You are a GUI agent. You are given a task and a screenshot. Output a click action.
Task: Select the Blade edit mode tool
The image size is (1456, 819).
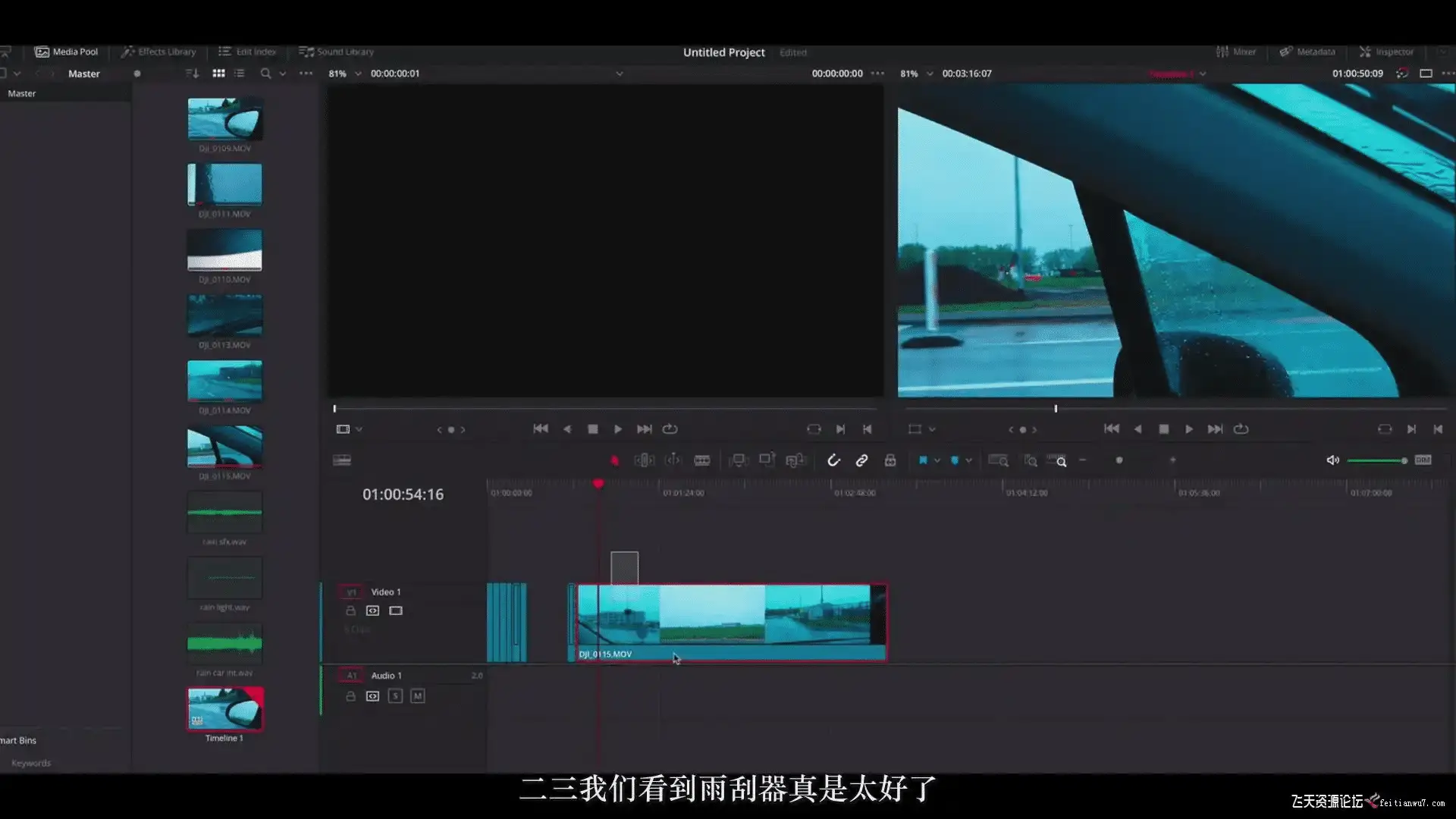point(702,460)
